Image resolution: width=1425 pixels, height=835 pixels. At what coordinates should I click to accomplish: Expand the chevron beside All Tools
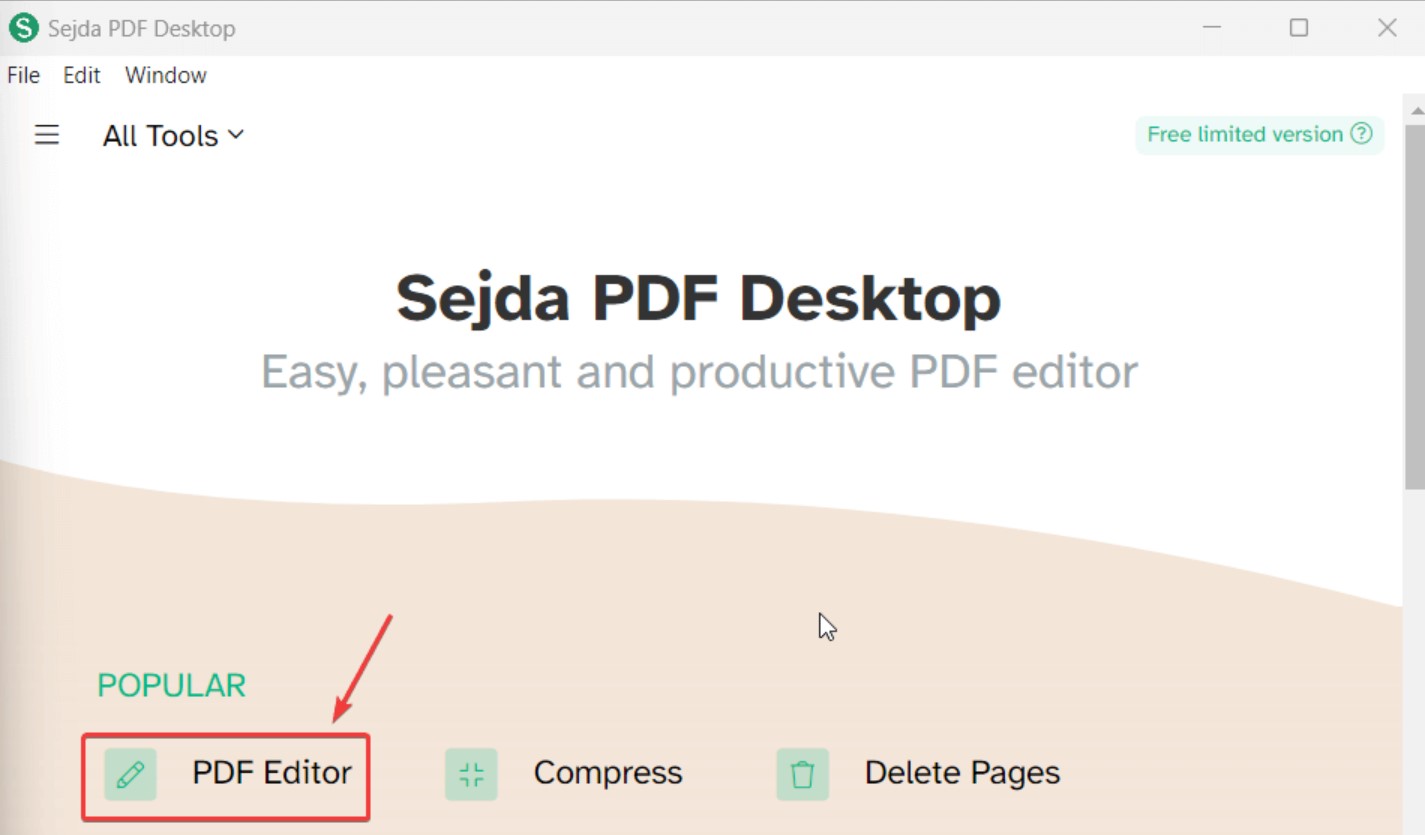(x=236, y=134)
